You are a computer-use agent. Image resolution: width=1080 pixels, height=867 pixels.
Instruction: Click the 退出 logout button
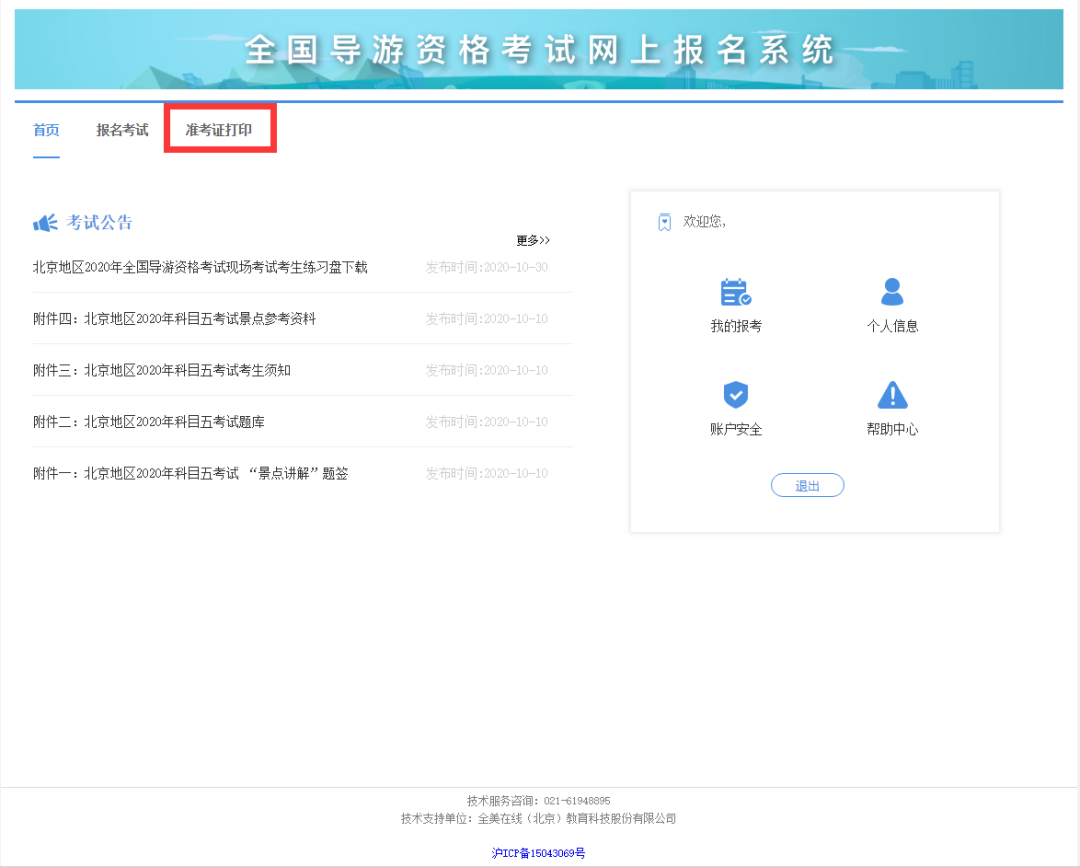tap(807, 485)
